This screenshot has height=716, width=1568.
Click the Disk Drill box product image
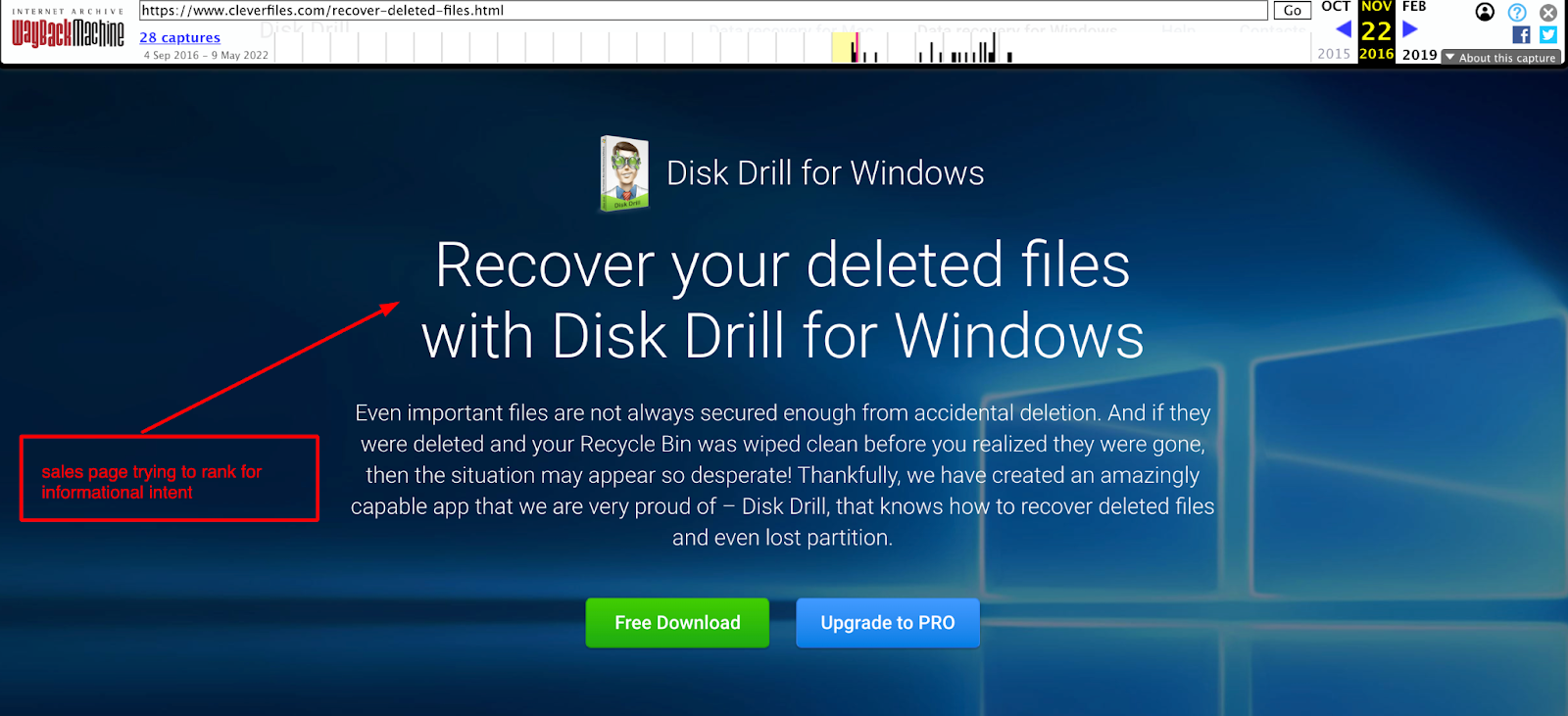[x=624, y=173]
